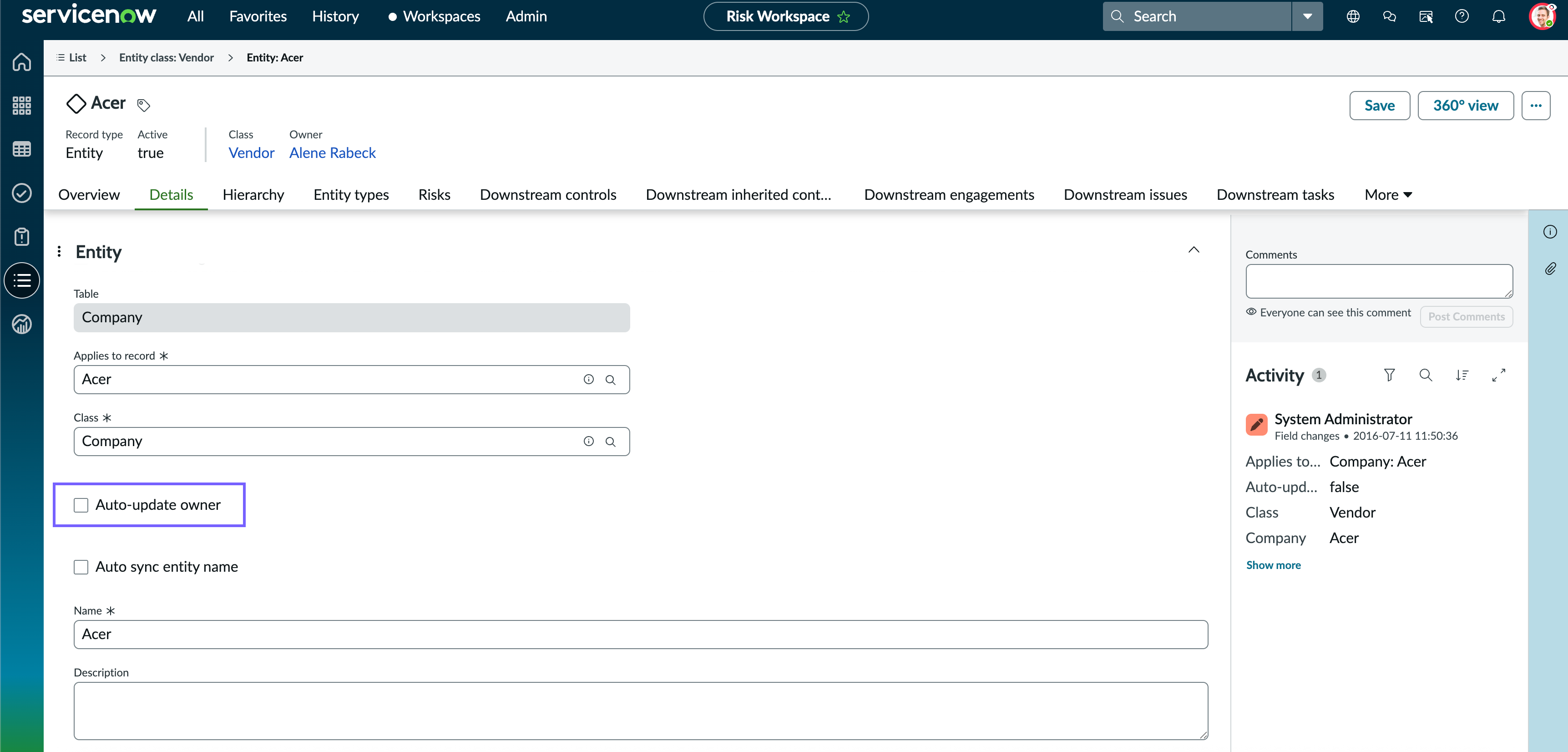Click the ServiceNow logo
This screenshot has height=752, width=1568.
coord(89,15)
